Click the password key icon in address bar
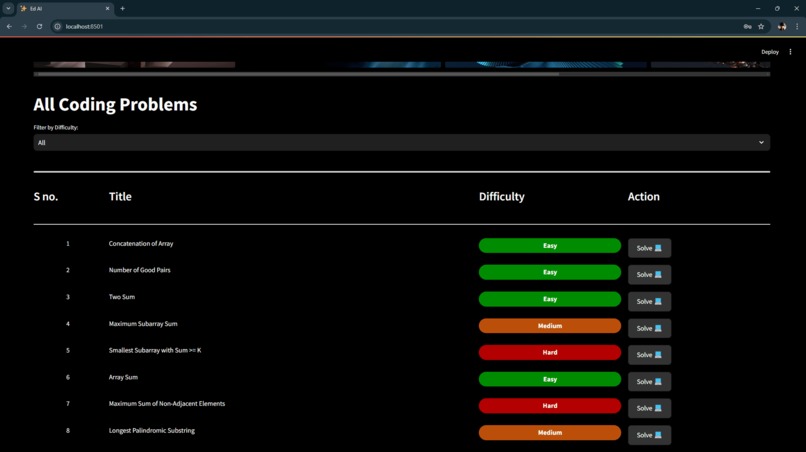806x452 pixels. (x=747, y=26)
